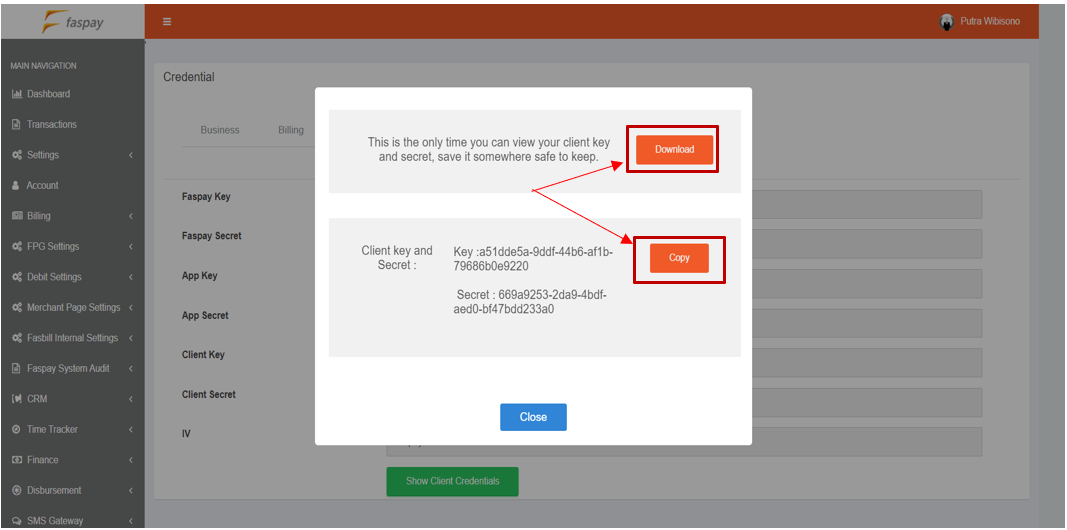Click the Secret 669a9253 value text
Viewport: 1067px width, 530px height.
tap(531, 302)
